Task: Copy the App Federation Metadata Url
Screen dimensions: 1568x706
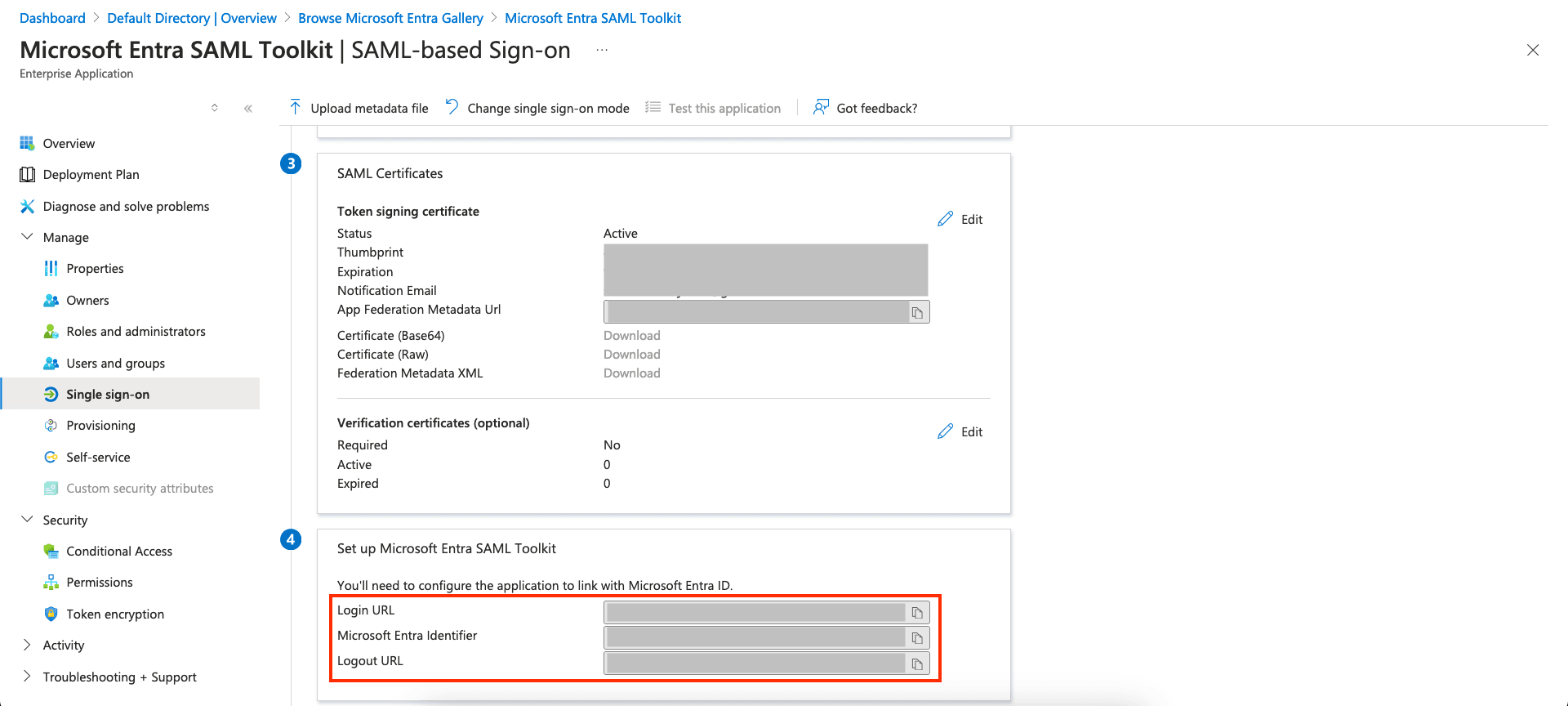Action: [917, 312]
